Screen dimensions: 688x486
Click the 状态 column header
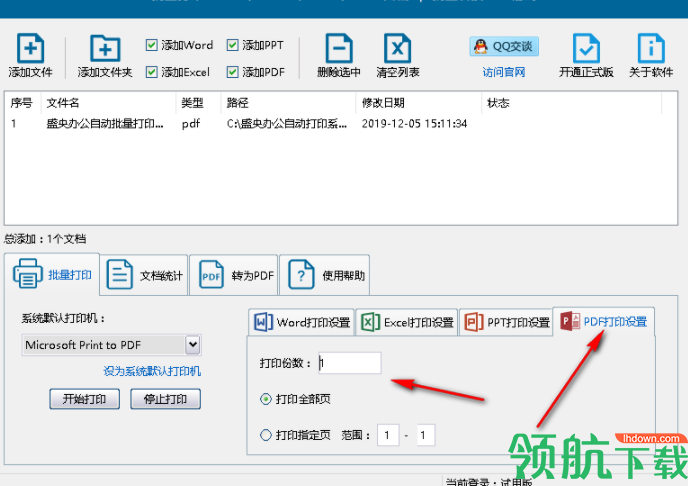[572, 103]
